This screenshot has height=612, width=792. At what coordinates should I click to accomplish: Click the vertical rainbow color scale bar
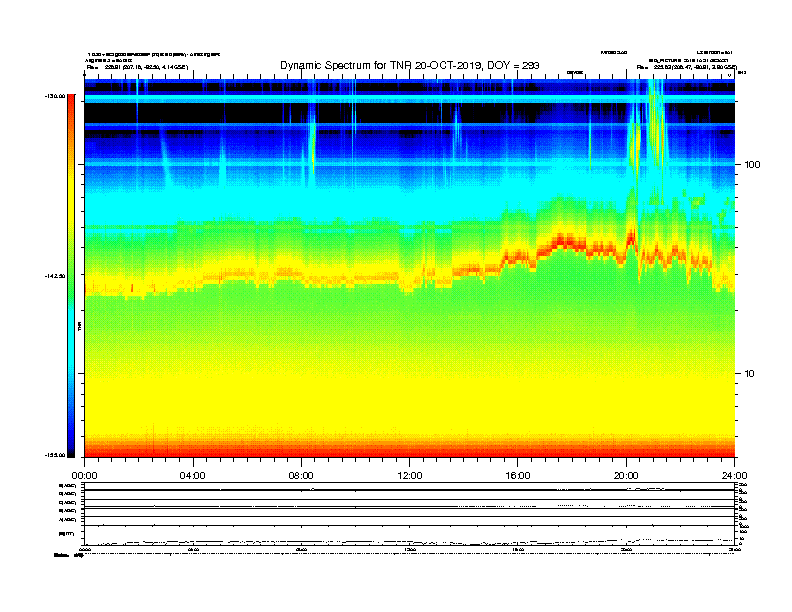71,276
